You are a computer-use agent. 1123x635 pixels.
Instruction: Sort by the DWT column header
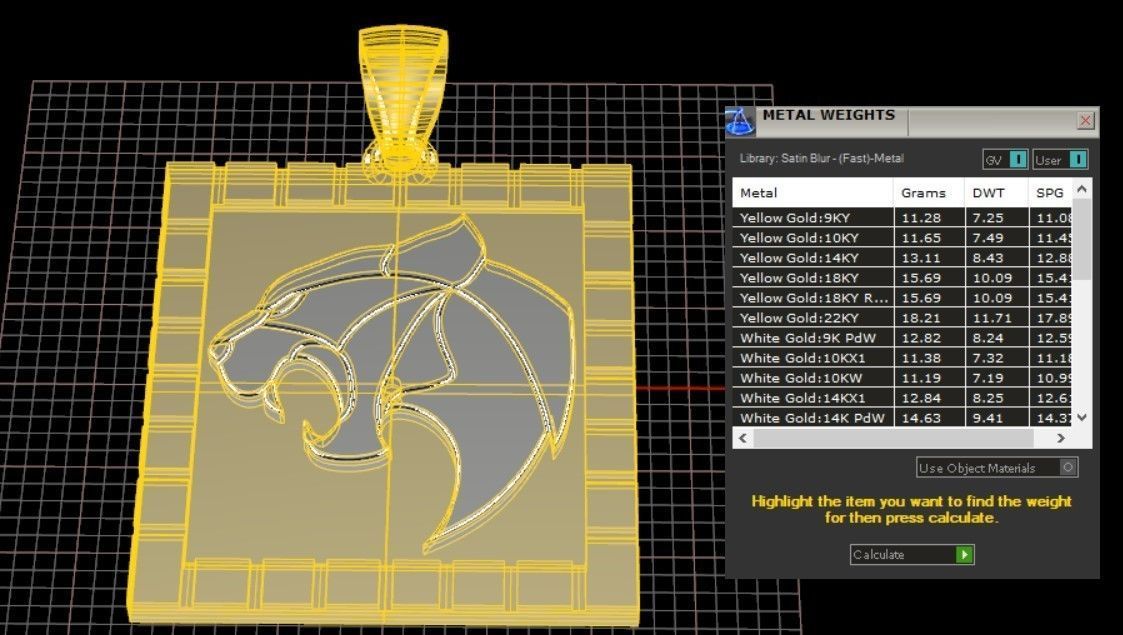[996, 193]
